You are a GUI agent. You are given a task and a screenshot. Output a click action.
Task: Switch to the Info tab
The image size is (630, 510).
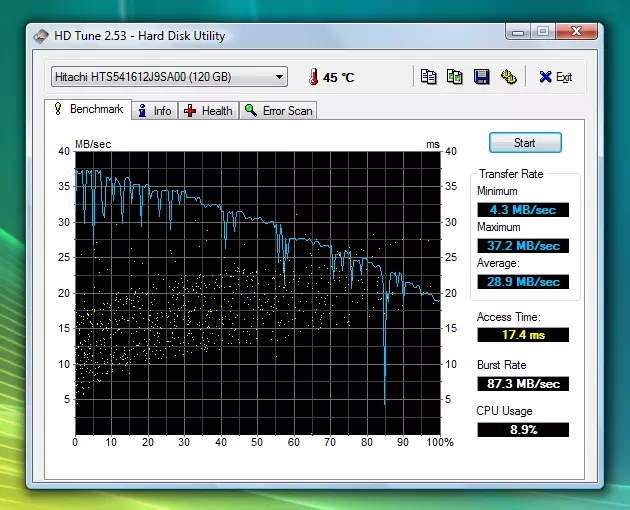pos(155,111)
